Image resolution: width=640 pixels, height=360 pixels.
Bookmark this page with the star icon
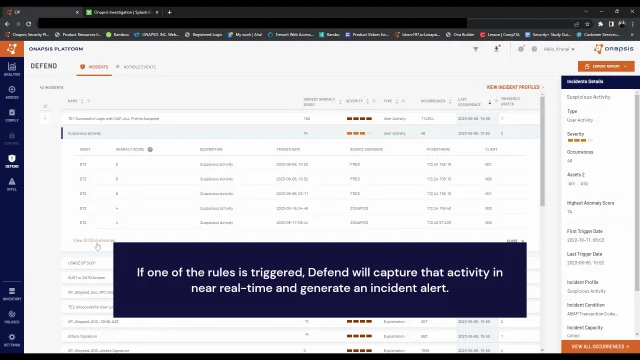coord(587,24)
